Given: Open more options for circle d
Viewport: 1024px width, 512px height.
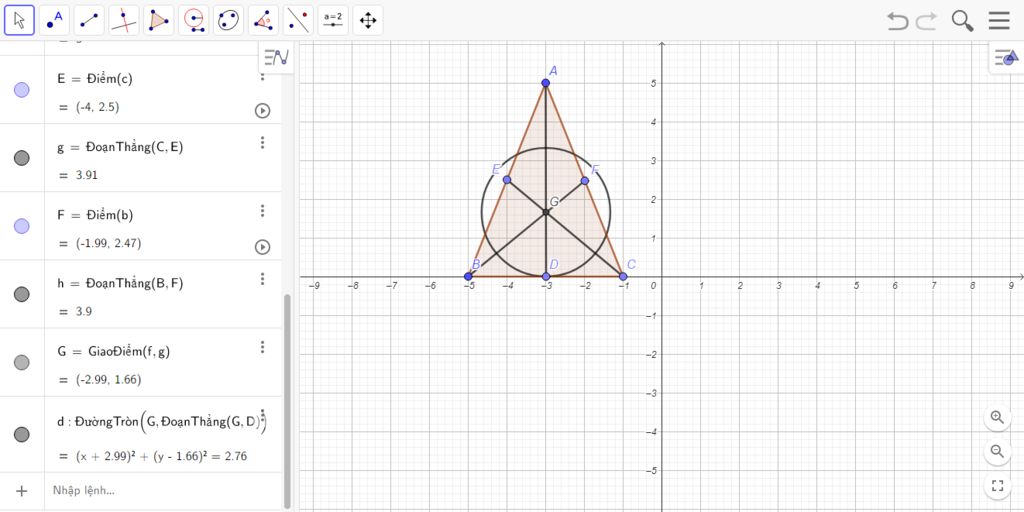Looking at the screenshot, I should coord(263,416).
